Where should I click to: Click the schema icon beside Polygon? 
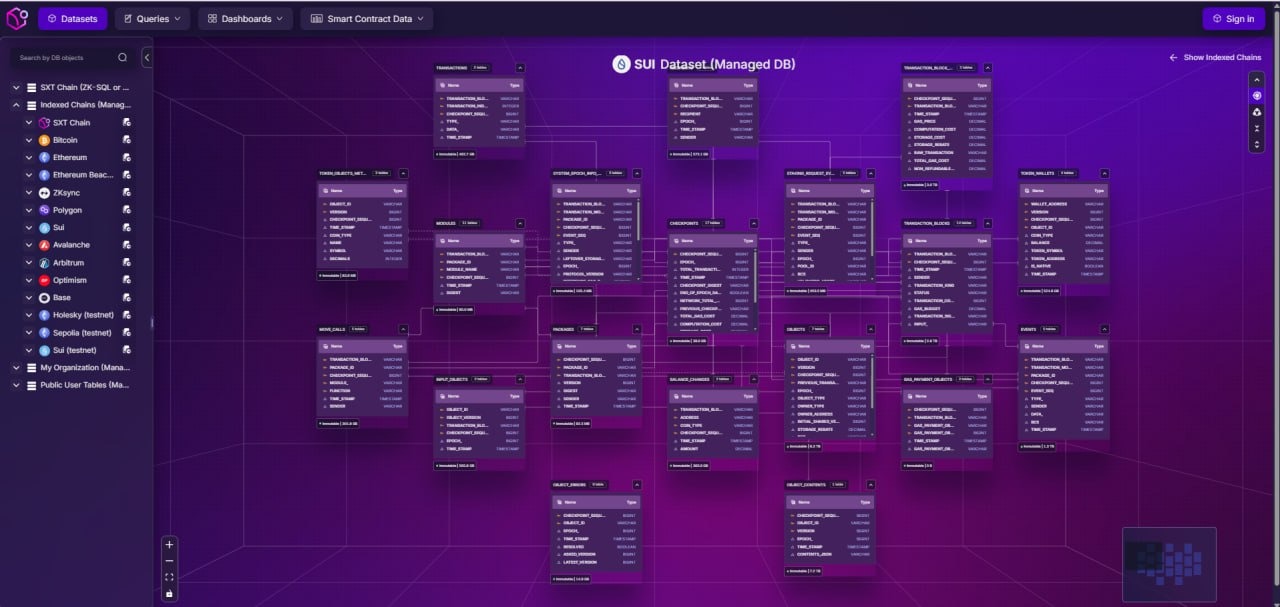[127, 210]
